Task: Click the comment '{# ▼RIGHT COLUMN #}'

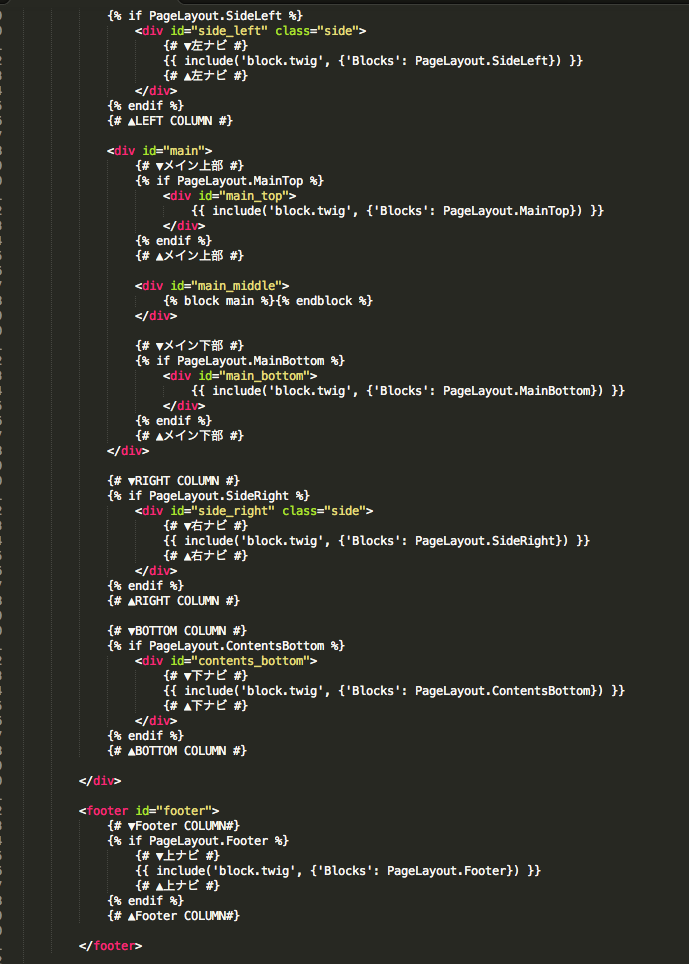Action: 173,481
